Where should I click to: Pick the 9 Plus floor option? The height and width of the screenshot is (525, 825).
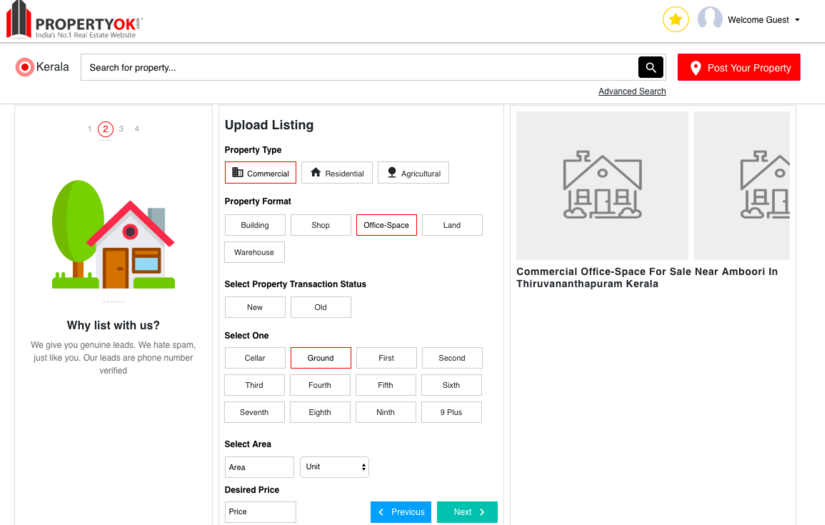click(x=451, y=412)
